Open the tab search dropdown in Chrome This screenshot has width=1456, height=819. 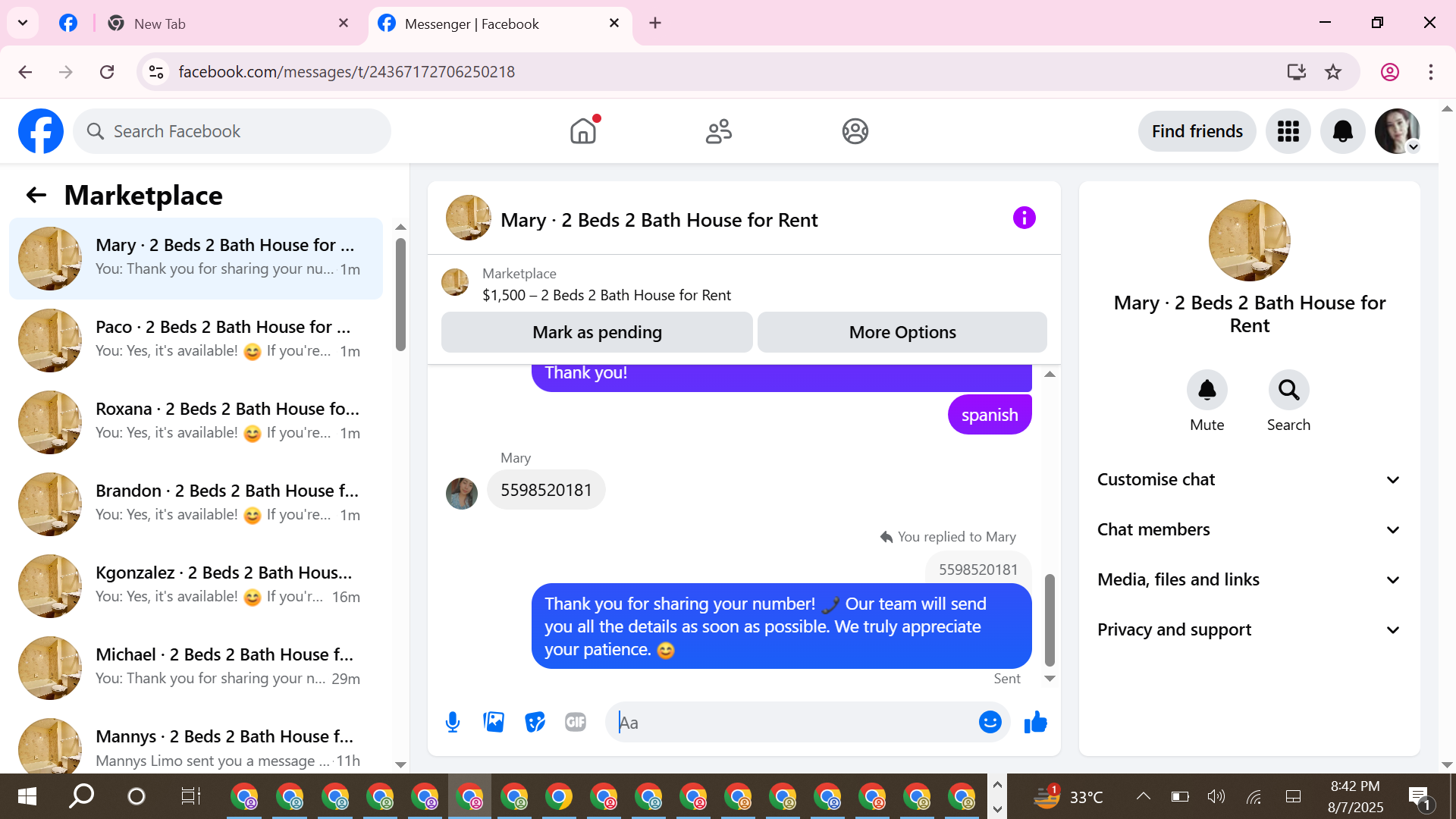point(23,23)
